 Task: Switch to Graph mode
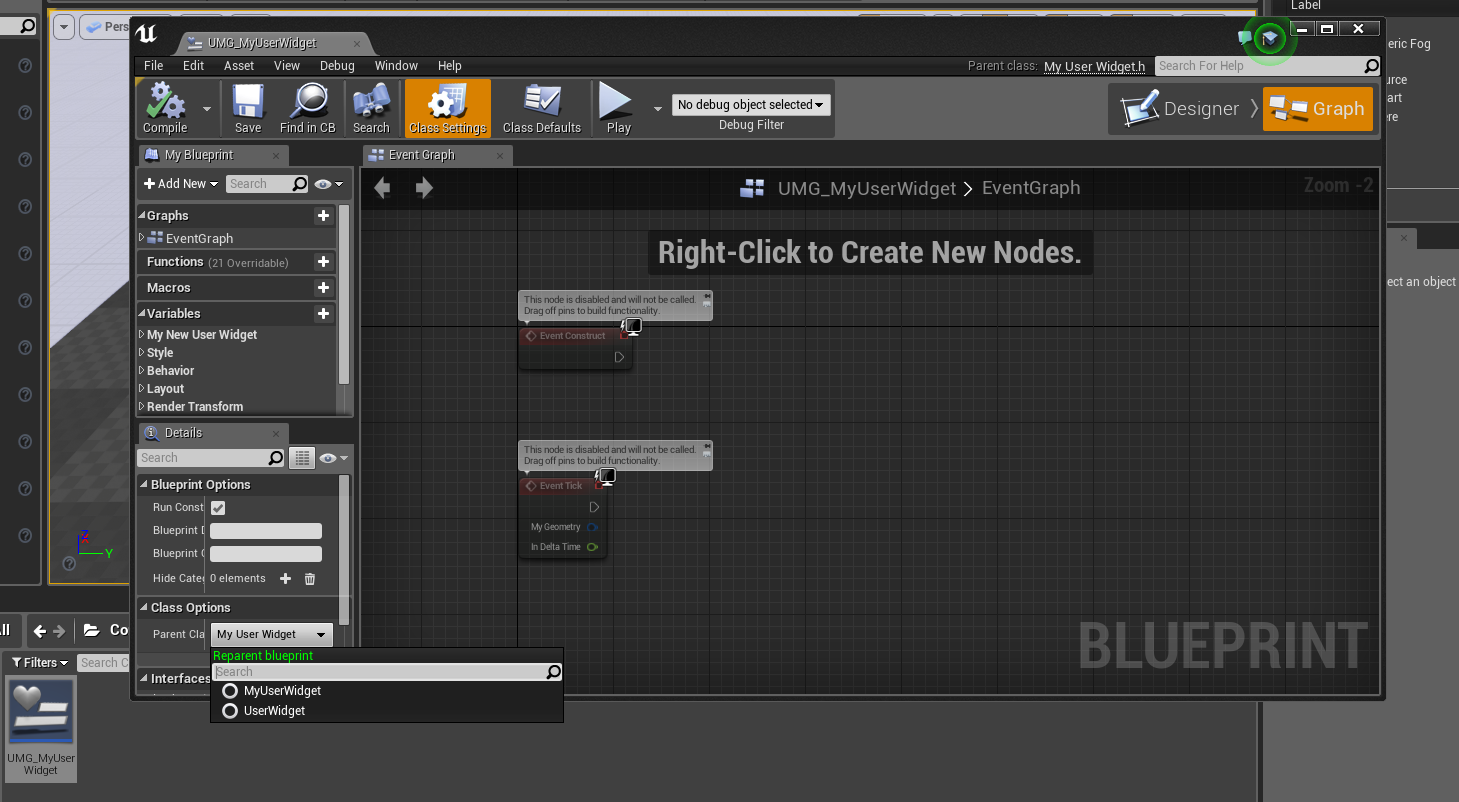pyautogui.click(x=1318, y=109)
